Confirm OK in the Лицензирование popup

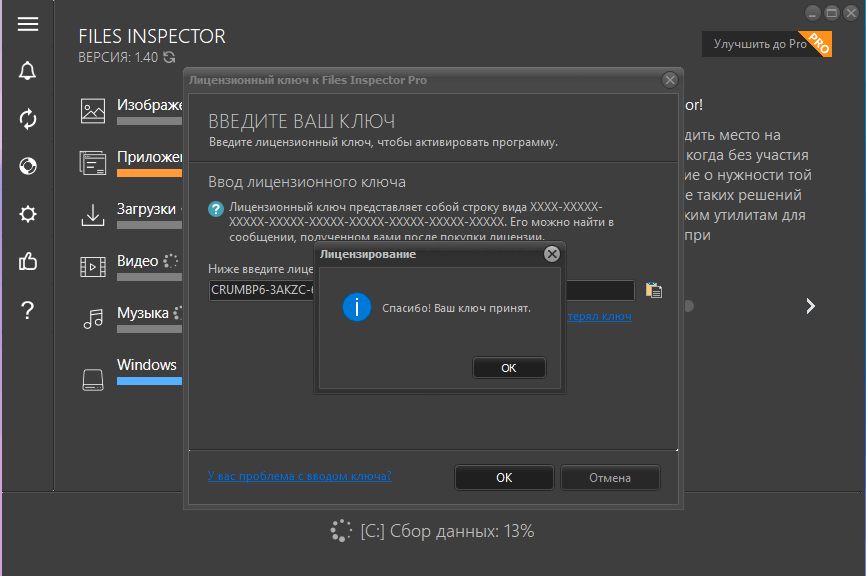(509, 368)
